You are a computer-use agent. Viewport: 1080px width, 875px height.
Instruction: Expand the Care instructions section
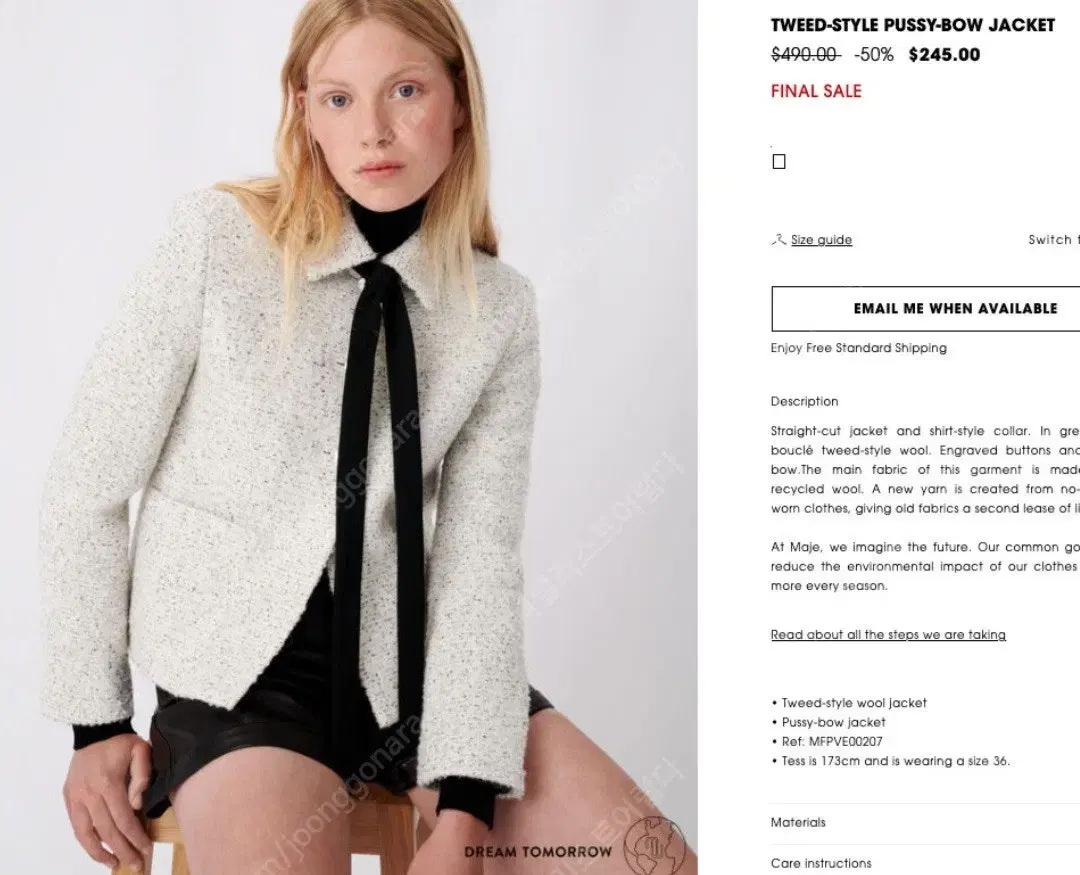pos(926,863)
